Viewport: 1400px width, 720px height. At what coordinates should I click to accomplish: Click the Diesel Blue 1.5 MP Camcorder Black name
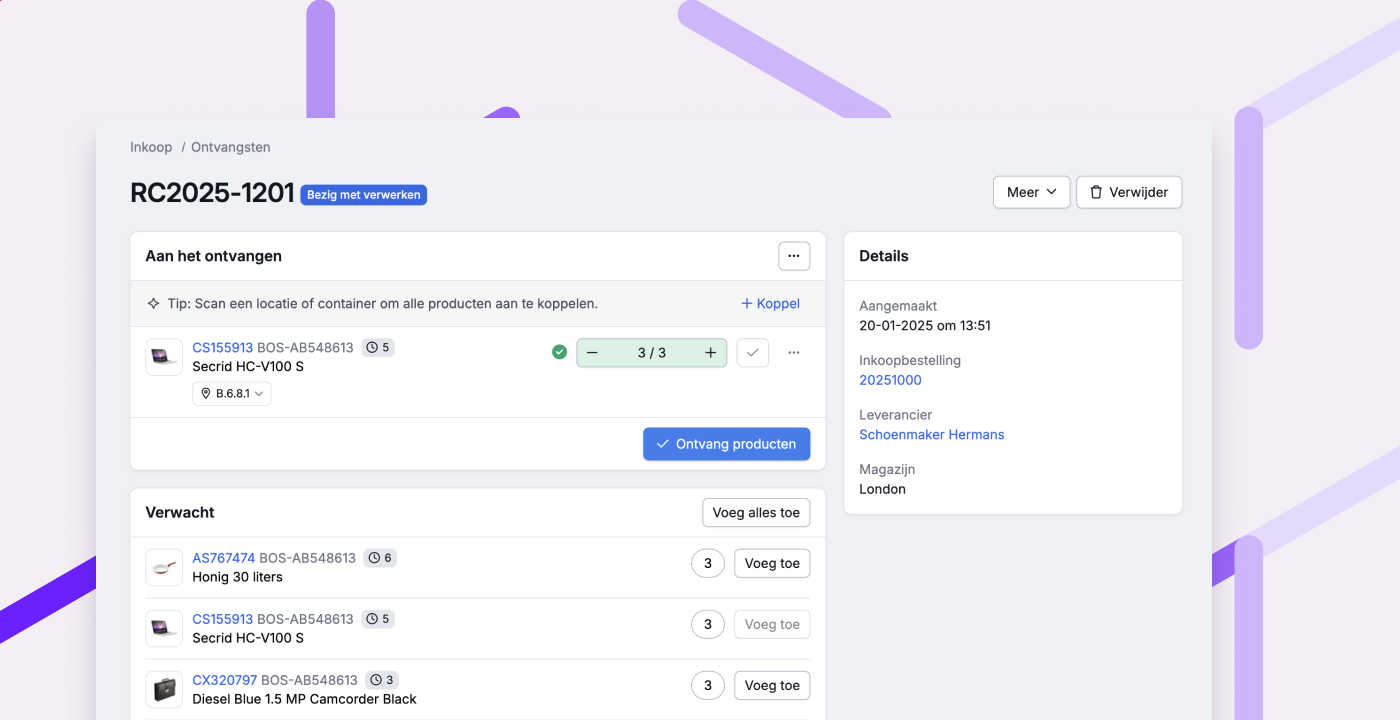click(304, 699)
